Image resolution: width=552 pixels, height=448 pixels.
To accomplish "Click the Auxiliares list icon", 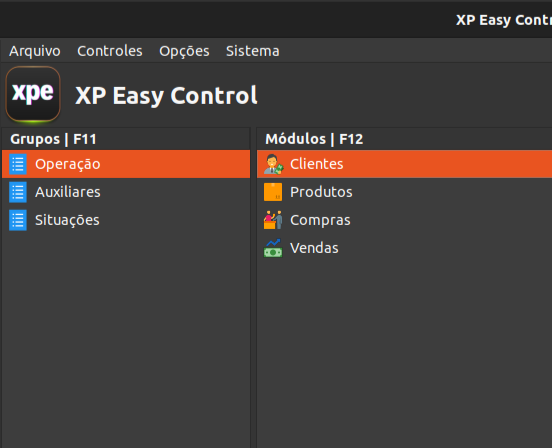I will click(x=18, y=192).
